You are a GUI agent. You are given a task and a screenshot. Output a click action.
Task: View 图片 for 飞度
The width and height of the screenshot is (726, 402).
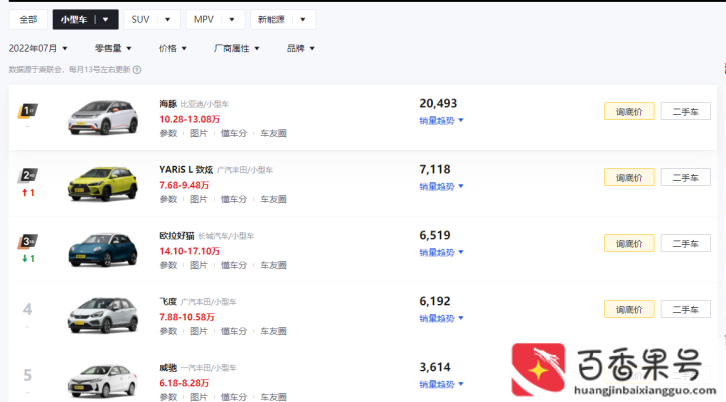pyautogui.click(x=199, y=331)
